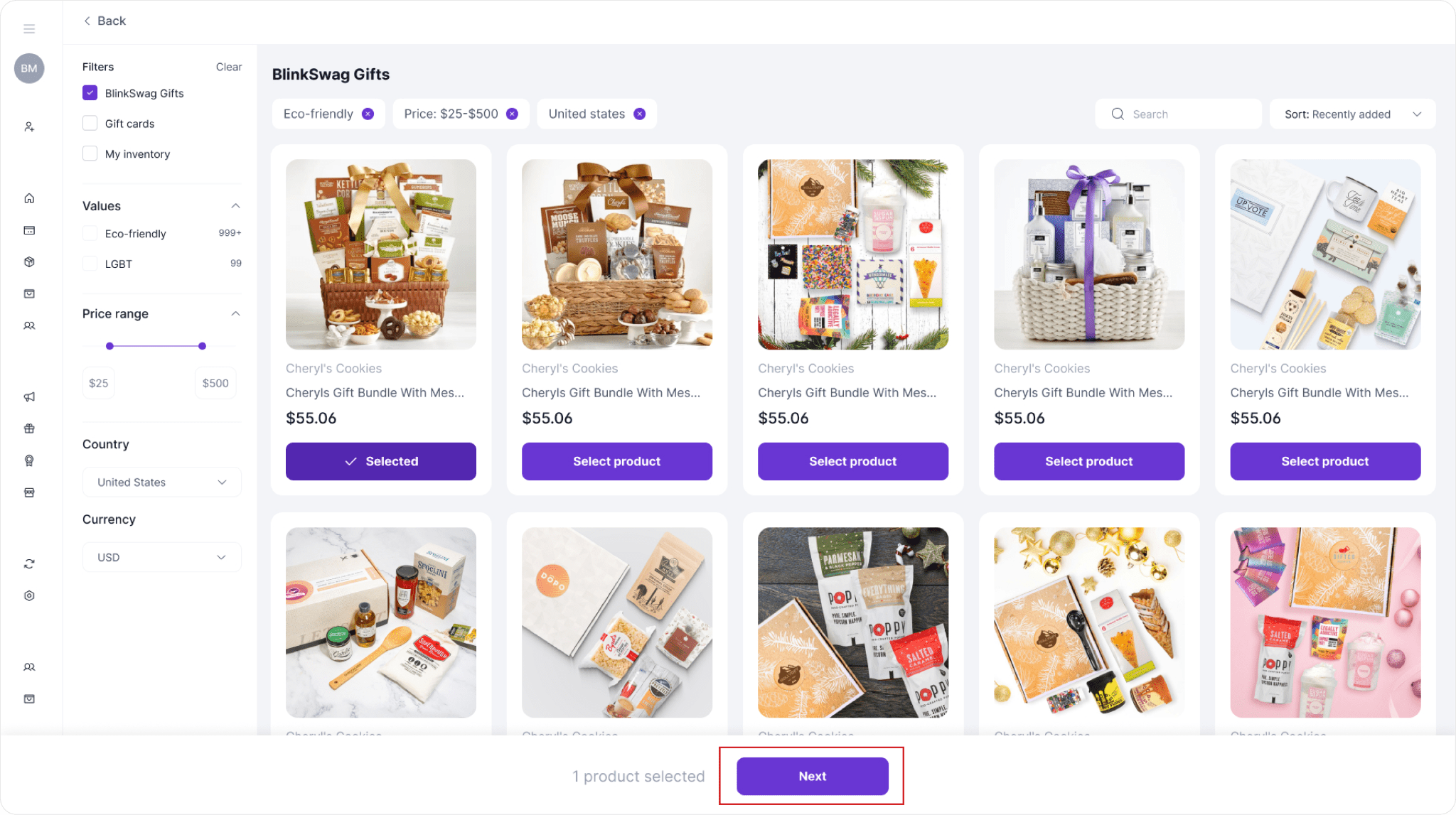Collapse the Price range filter section
This screenshot has width=1456, height=815.
[x=235, y=313]
